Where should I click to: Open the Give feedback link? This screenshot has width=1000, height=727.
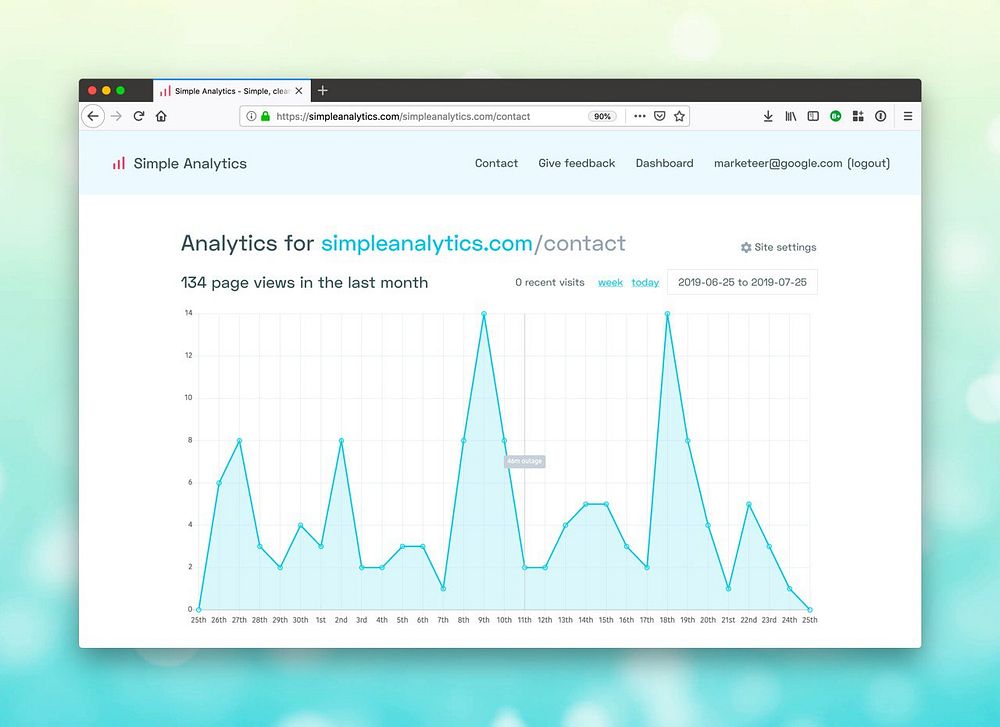point(577,163)
